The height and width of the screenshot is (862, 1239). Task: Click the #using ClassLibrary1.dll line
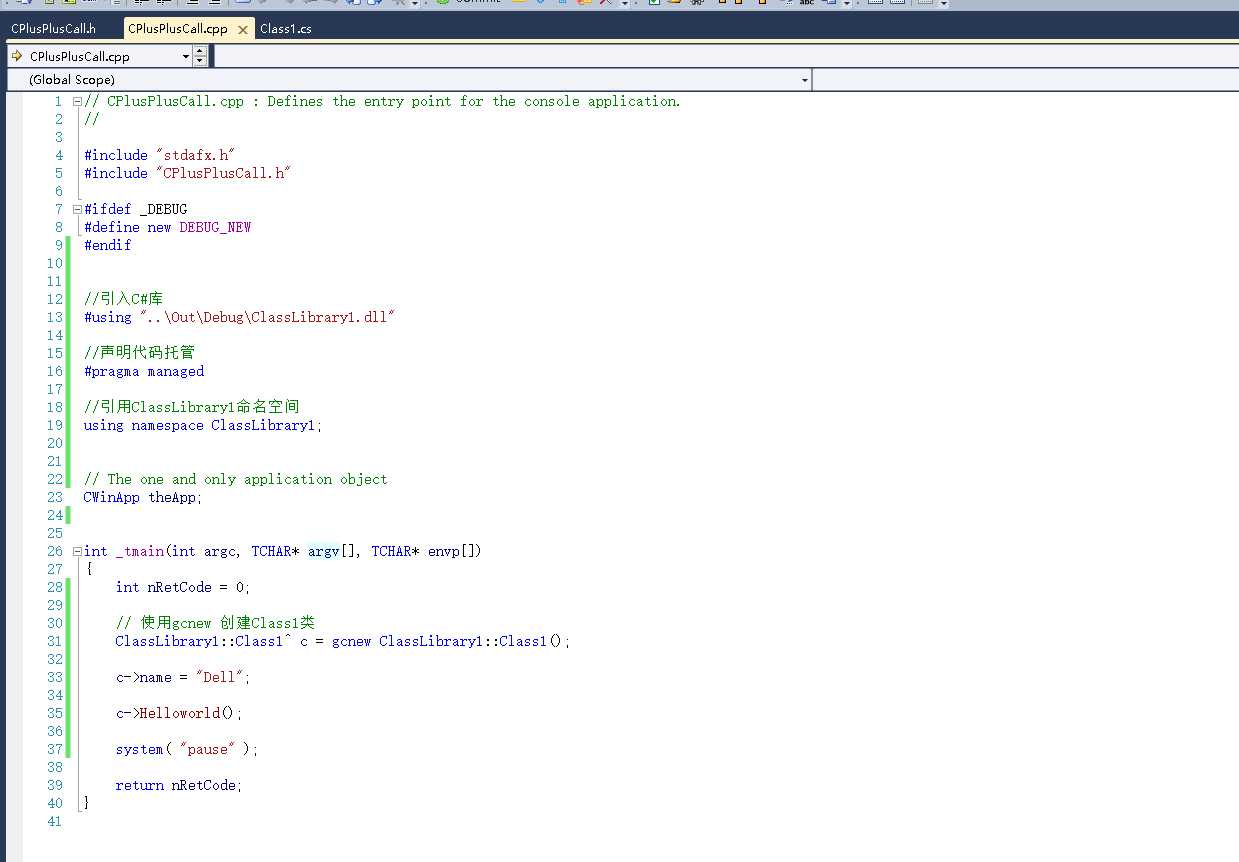240,317
